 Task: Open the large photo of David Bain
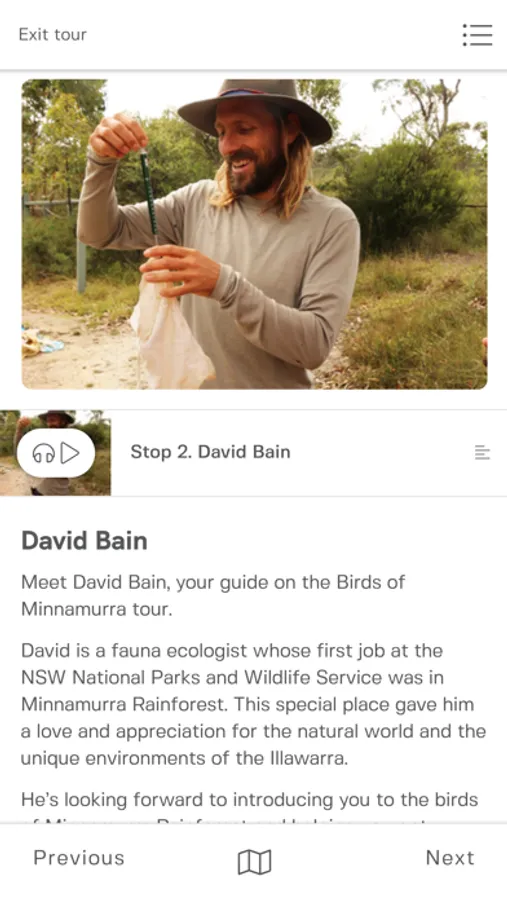254,234
